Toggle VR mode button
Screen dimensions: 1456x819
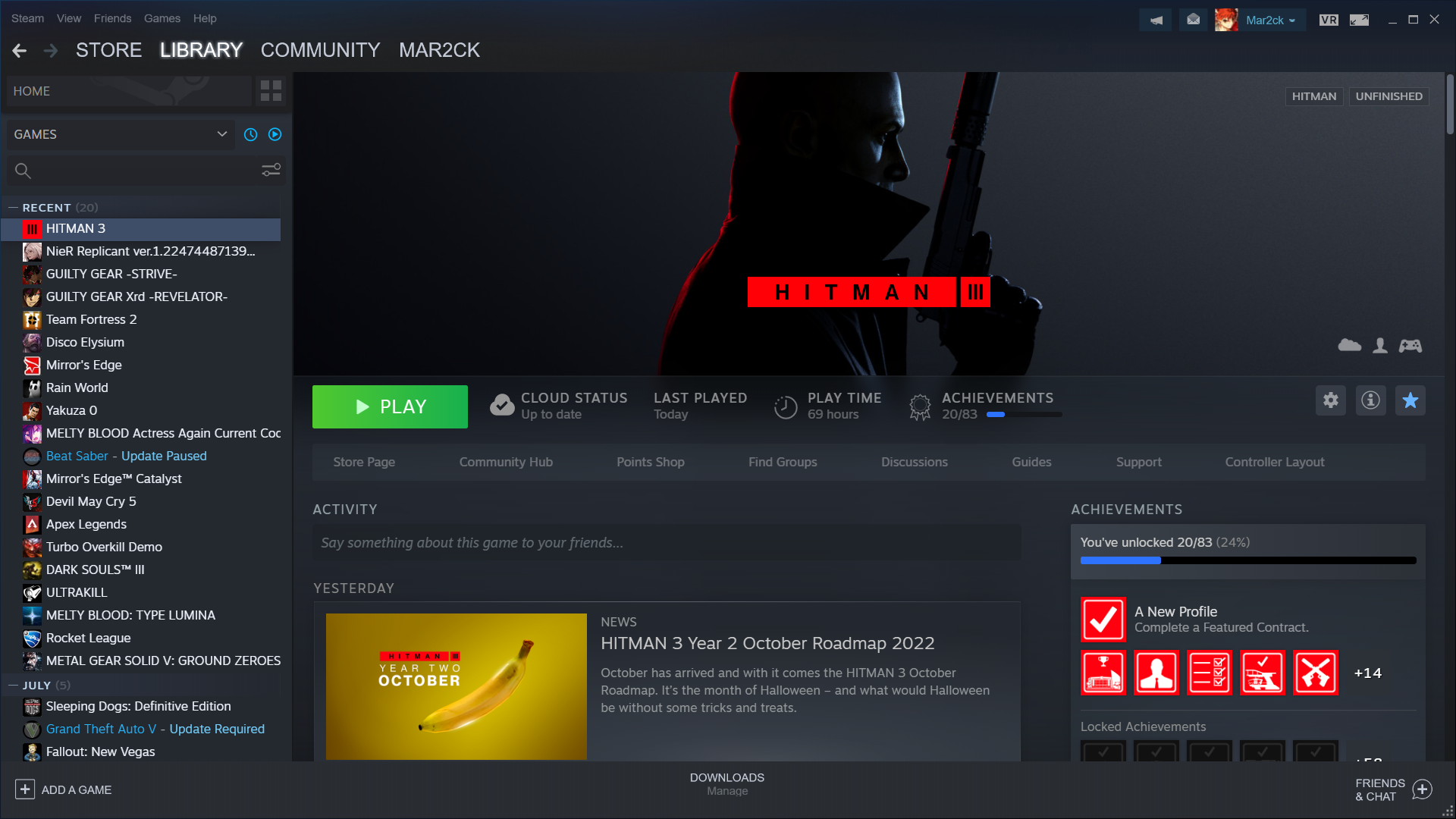[x=1329, y=20]
